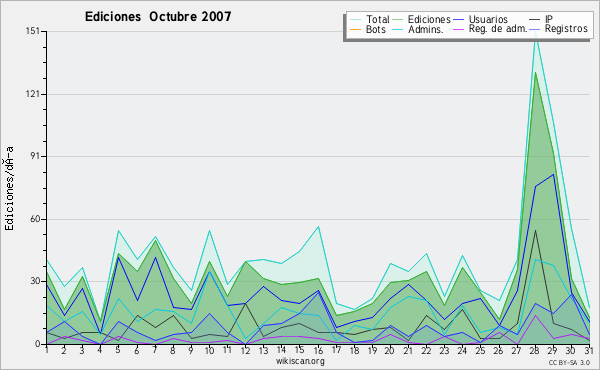The width and height of the screenshot is (600, 370).
Task: Click day 8 on the x-axis
Action: click(173, 350)
